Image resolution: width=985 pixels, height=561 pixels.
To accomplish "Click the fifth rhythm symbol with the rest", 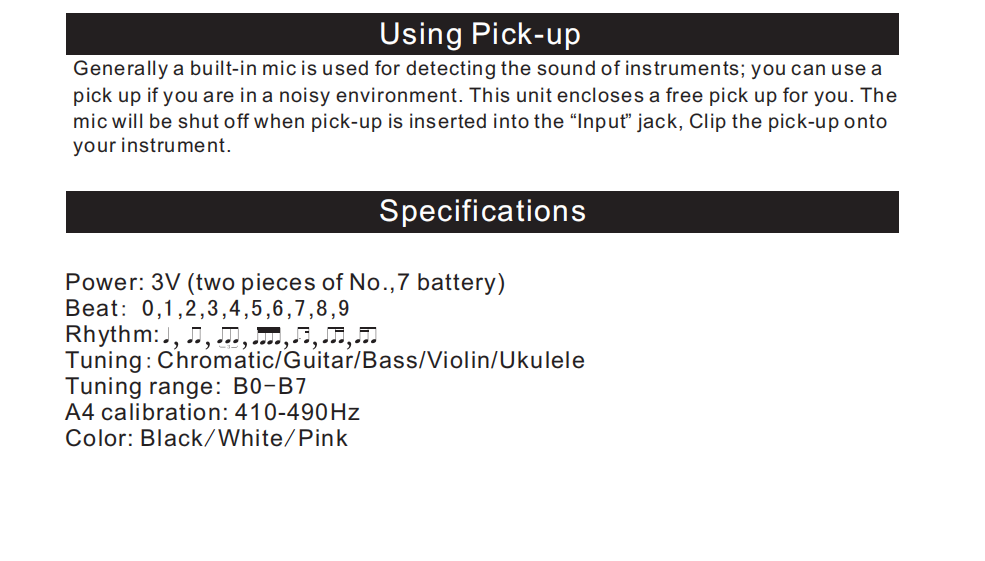I will 302,336.
